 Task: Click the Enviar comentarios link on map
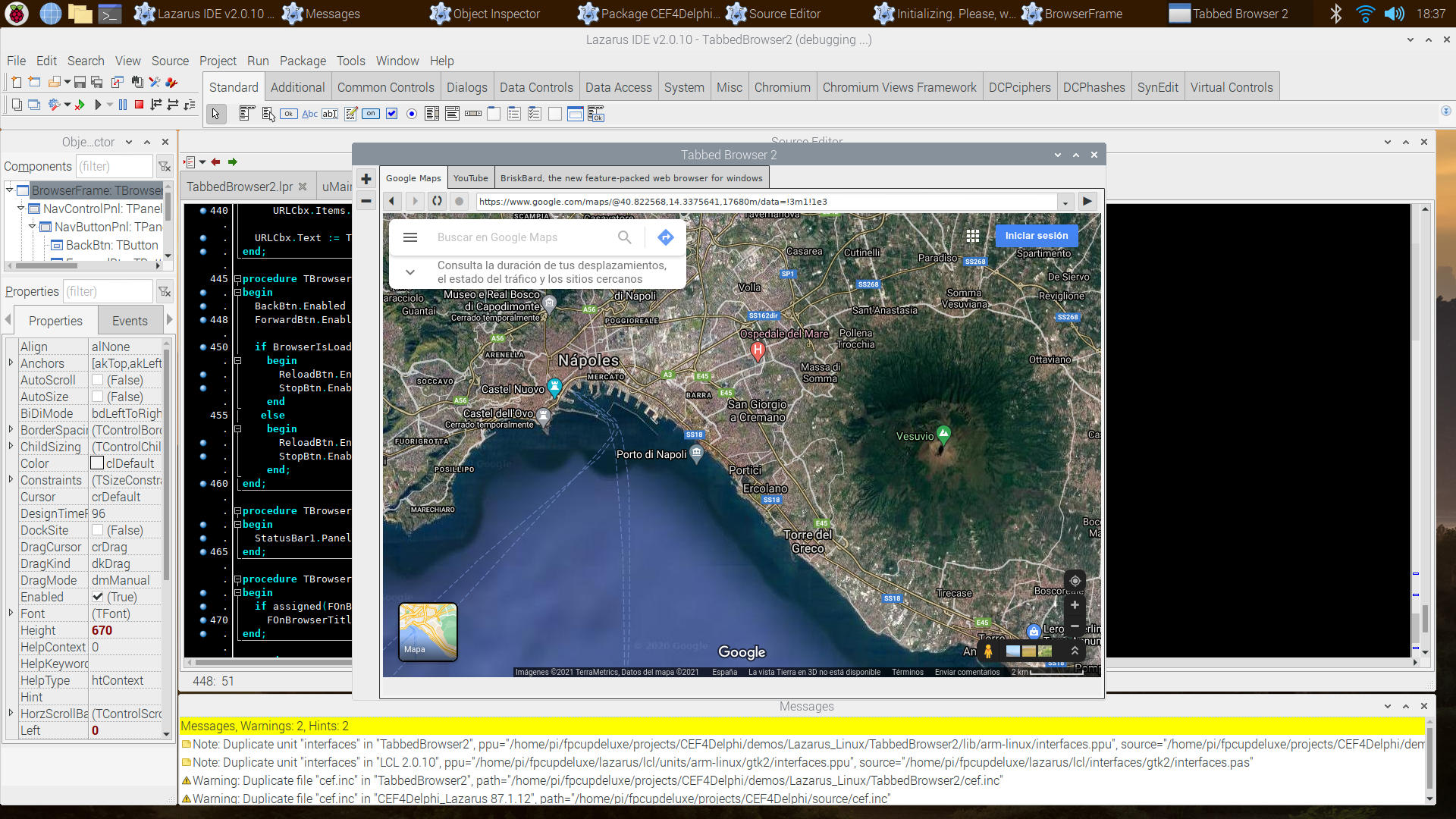tap(967, 672)
